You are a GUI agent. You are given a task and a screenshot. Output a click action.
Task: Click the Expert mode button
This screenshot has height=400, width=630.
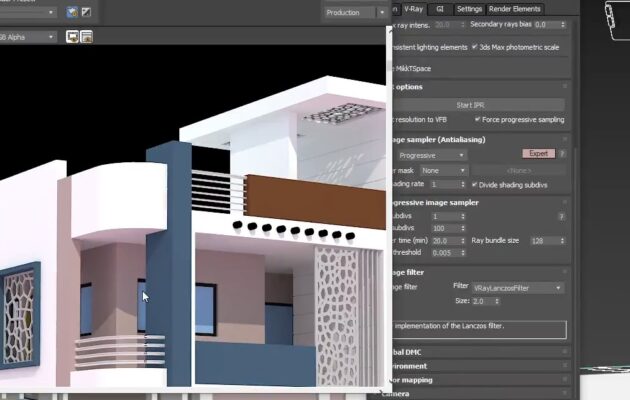[538, 154]
